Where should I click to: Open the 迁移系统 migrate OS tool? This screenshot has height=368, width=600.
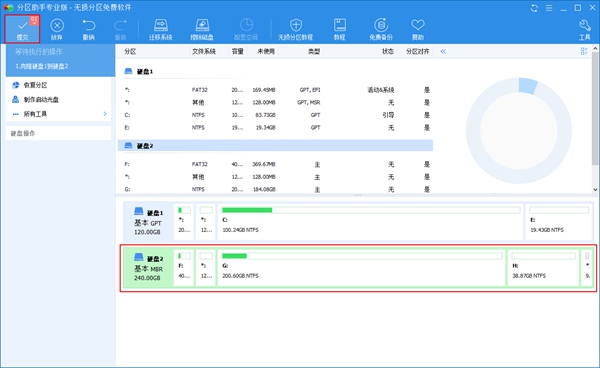pos(160,29)
